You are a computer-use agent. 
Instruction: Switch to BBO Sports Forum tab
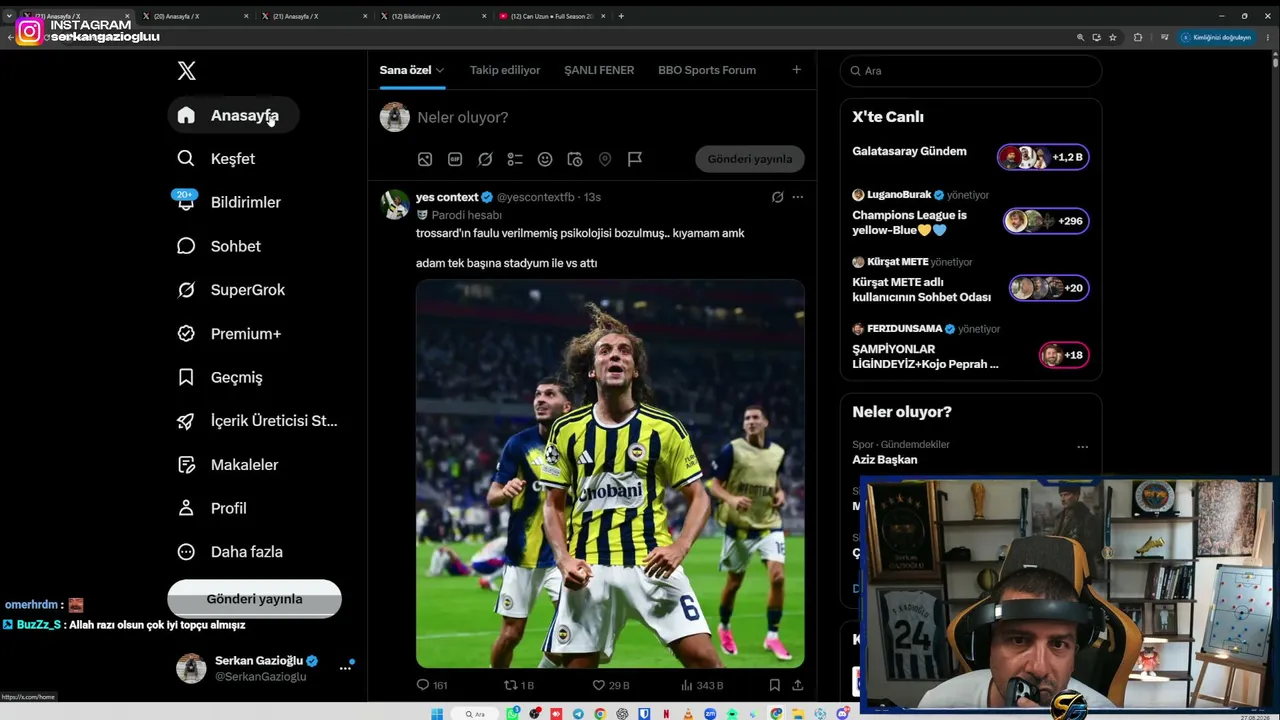coord(707,70)
